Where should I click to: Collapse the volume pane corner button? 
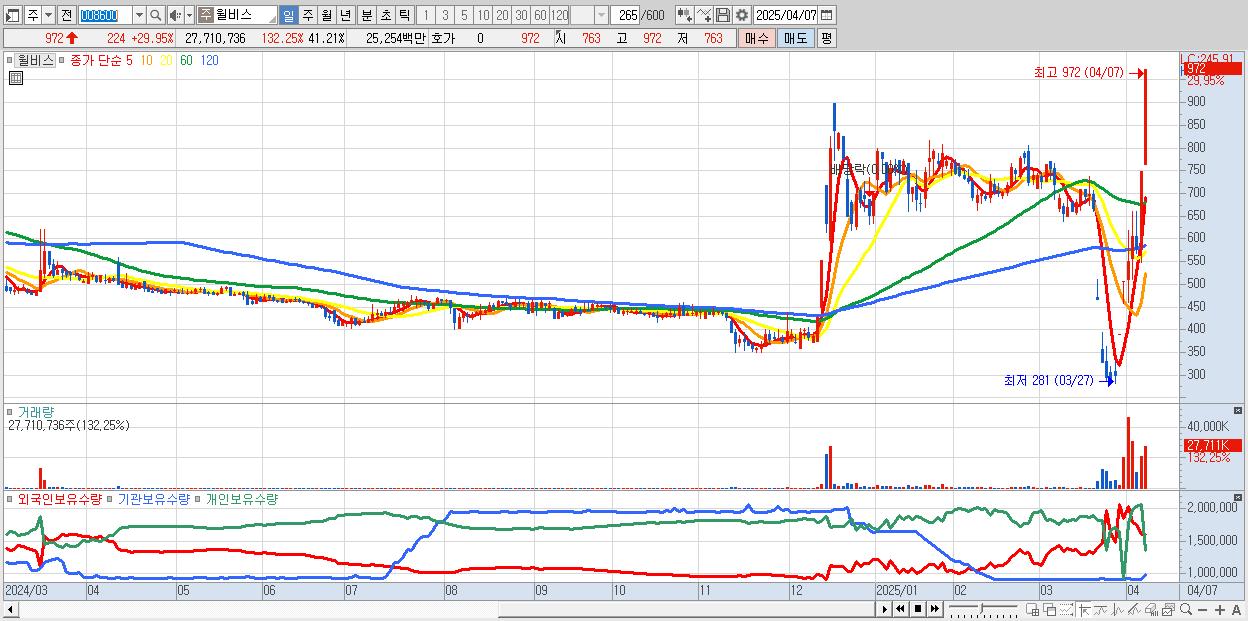(x=1239, y=410)
